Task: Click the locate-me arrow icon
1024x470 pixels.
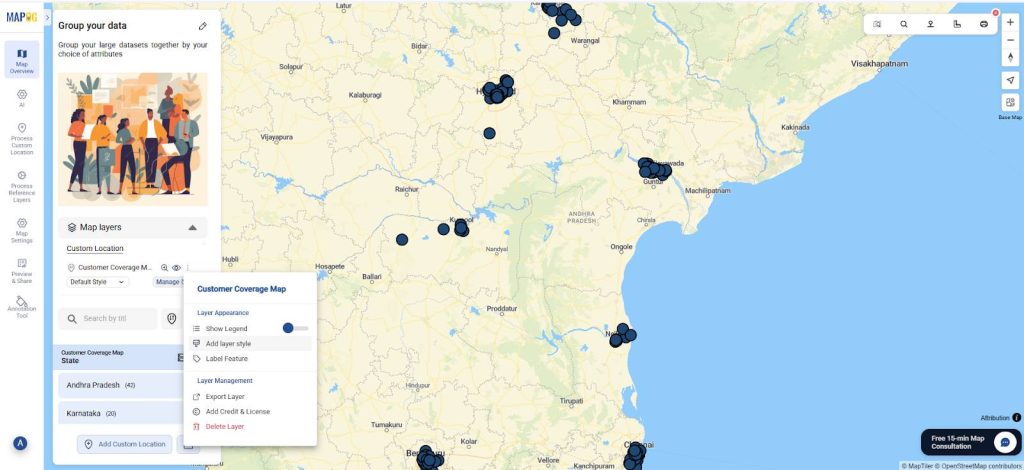Action: click(1010, 80)
